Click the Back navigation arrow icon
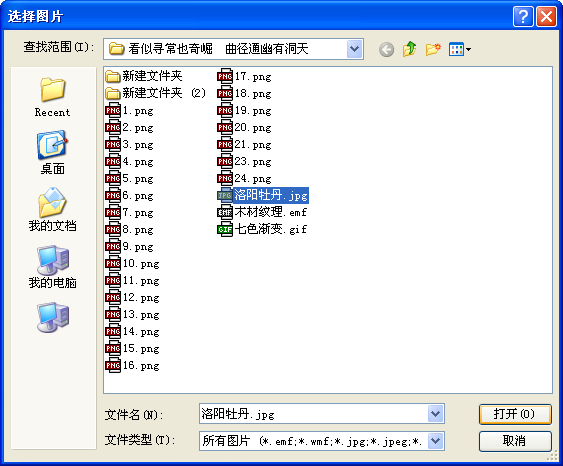The height and width of the screenshot is (466, 563). pos(386,49)
